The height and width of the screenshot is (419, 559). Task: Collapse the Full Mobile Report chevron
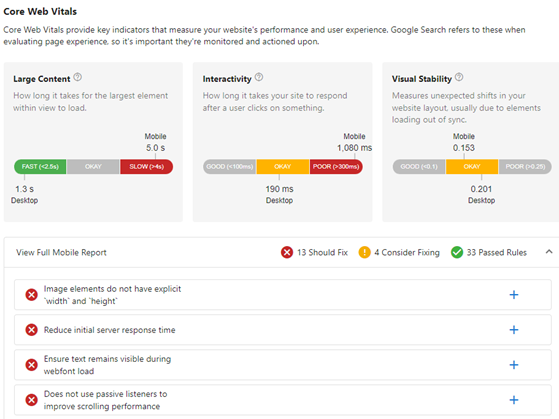[549, 252]
